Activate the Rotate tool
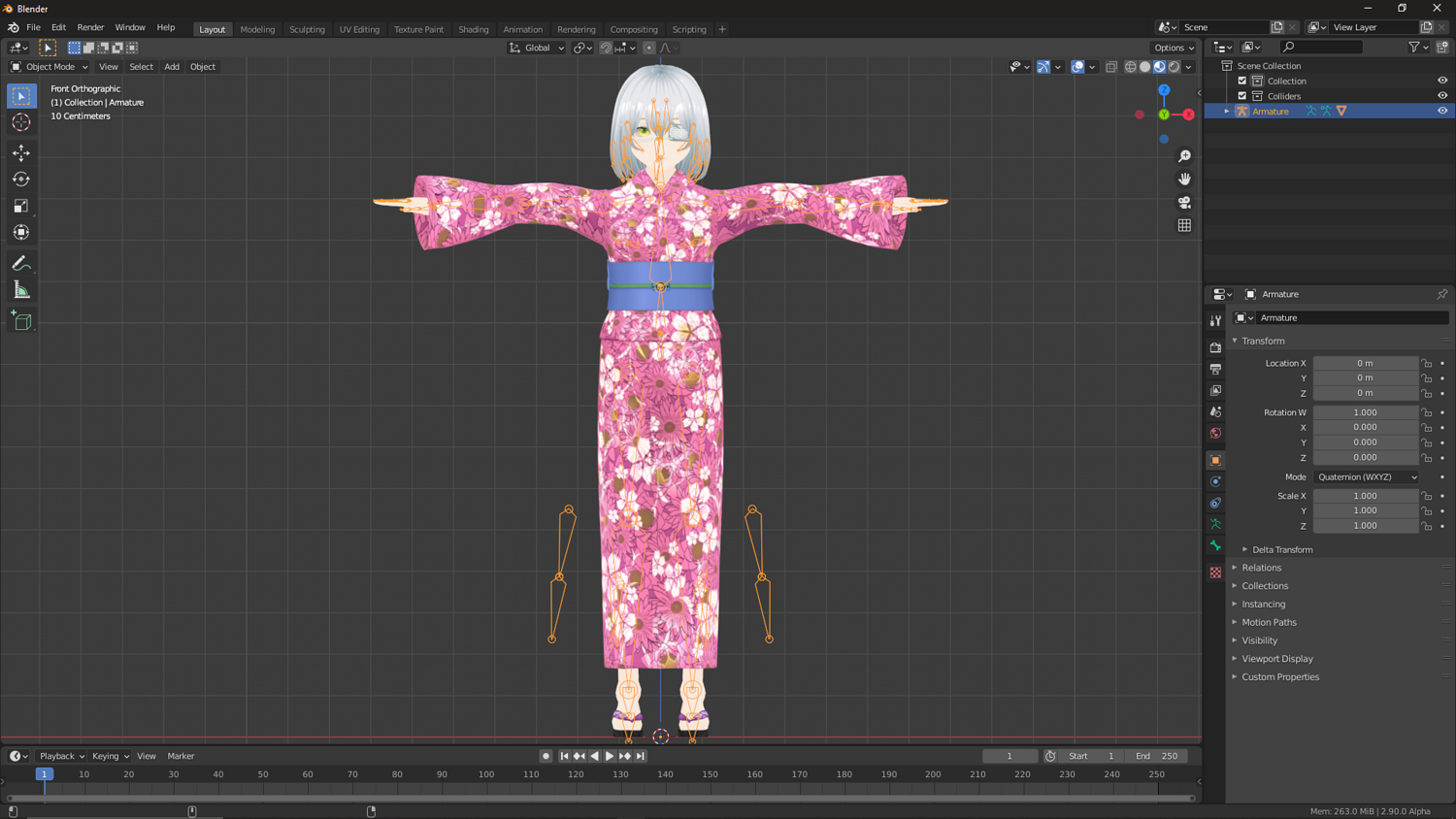The image size is (1456, 819). pos(21,180)
